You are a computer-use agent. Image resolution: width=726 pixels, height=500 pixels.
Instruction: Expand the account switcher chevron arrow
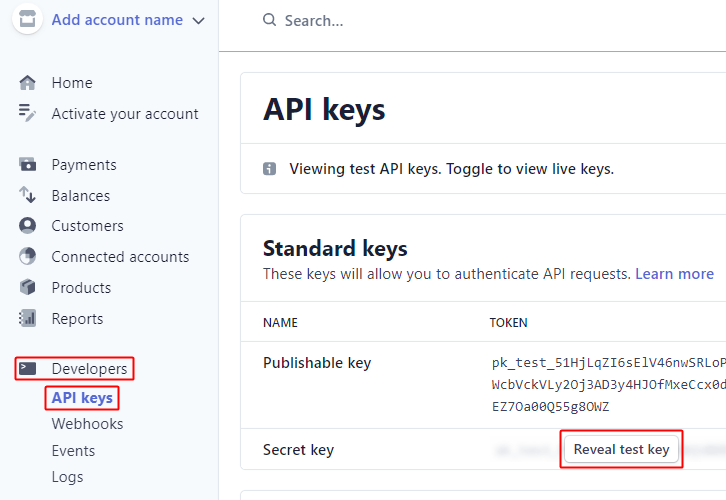[x=198, y=21]
